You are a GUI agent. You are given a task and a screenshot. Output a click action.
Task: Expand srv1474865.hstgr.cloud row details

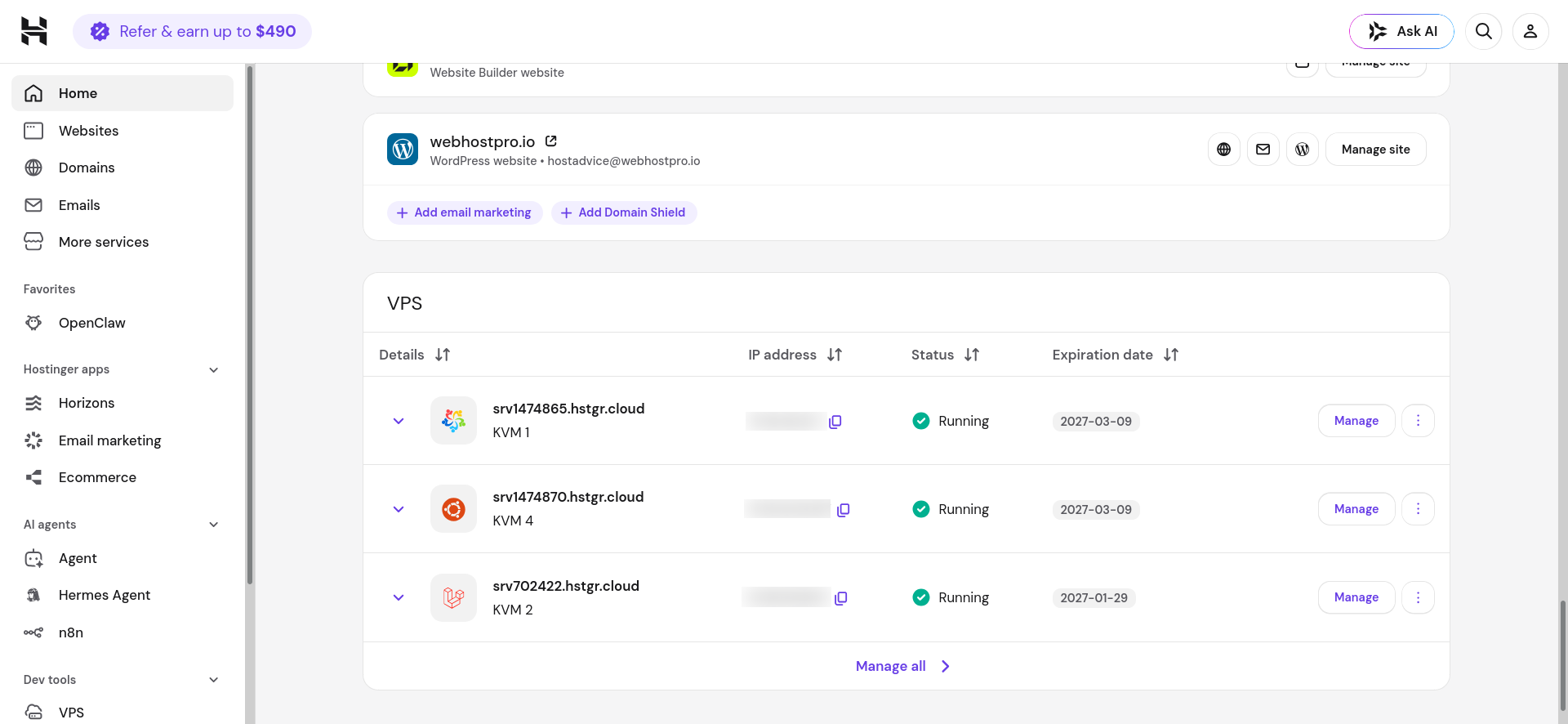point(399,421)
